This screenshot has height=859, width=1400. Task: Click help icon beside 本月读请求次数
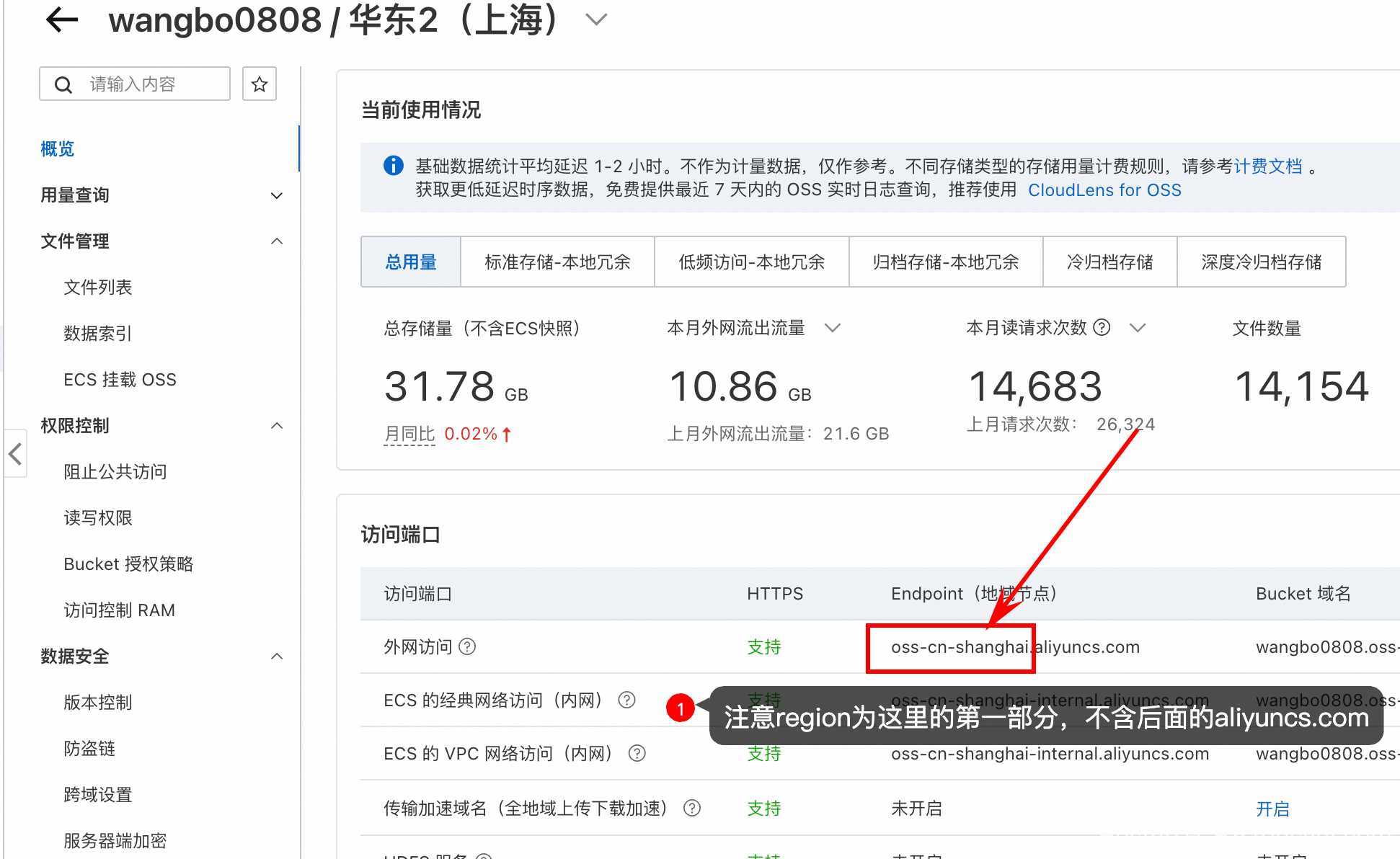(1102, 328)
